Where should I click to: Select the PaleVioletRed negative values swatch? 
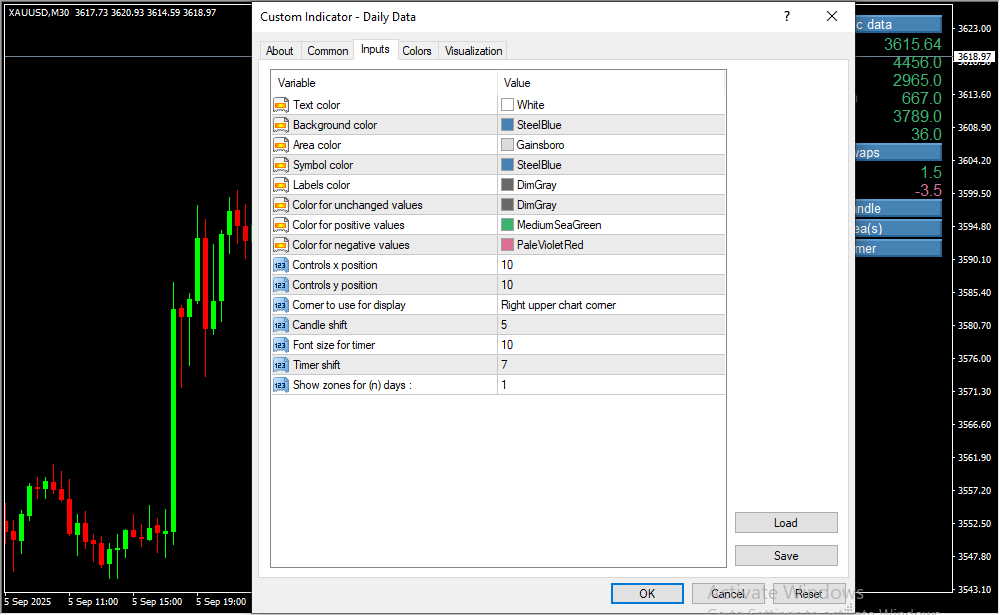coord(507,245)
